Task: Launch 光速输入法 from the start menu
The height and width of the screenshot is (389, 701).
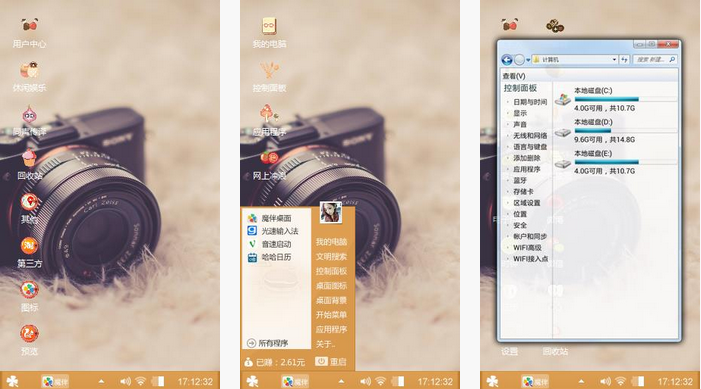Action: point(273,231)
